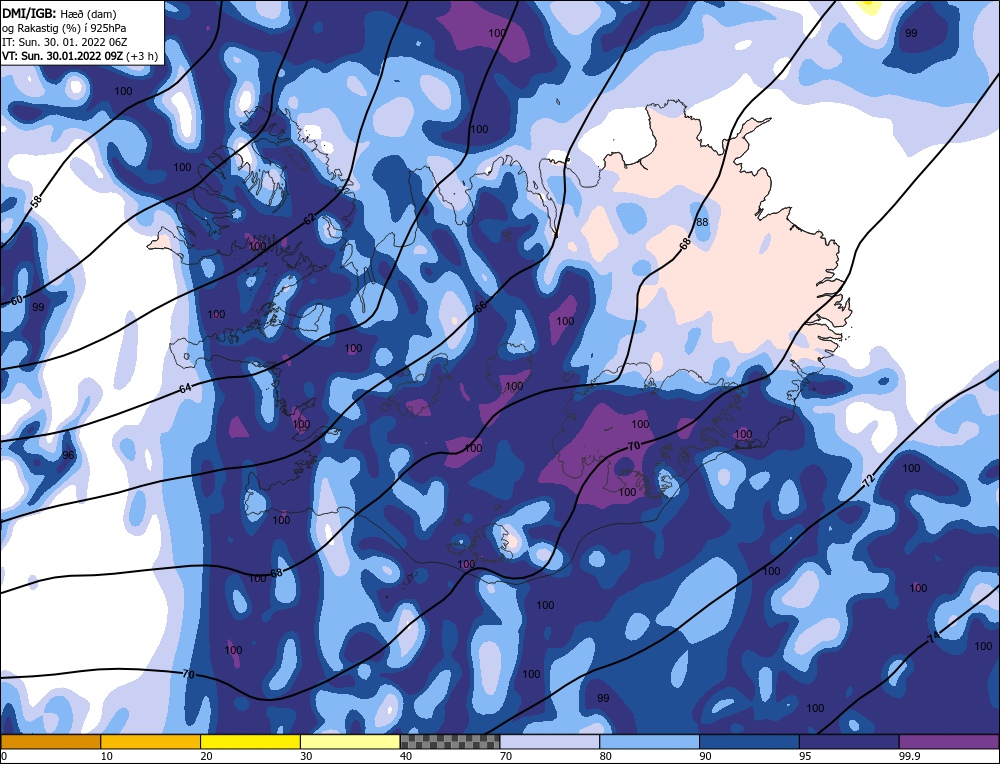Click the 'IT: Sun. 30. 01. 2022 06Z' line
The height and width of the screenshot is (764, 1000).
pyautogui.click(x=66, y=42)
